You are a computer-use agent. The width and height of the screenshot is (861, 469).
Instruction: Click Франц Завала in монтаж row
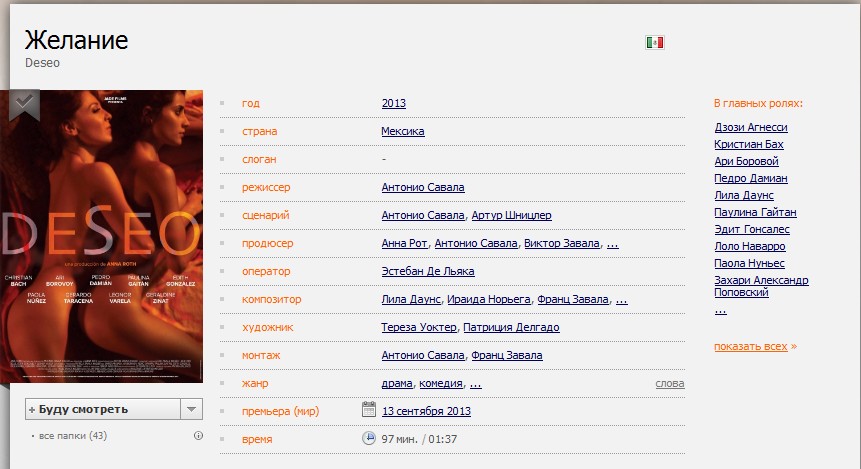507,355
